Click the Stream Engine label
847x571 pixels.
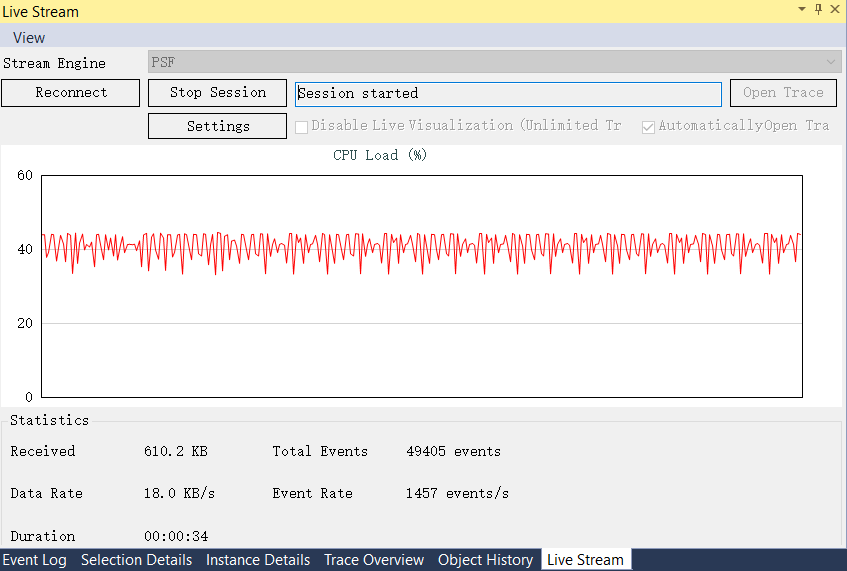(55, 64)
